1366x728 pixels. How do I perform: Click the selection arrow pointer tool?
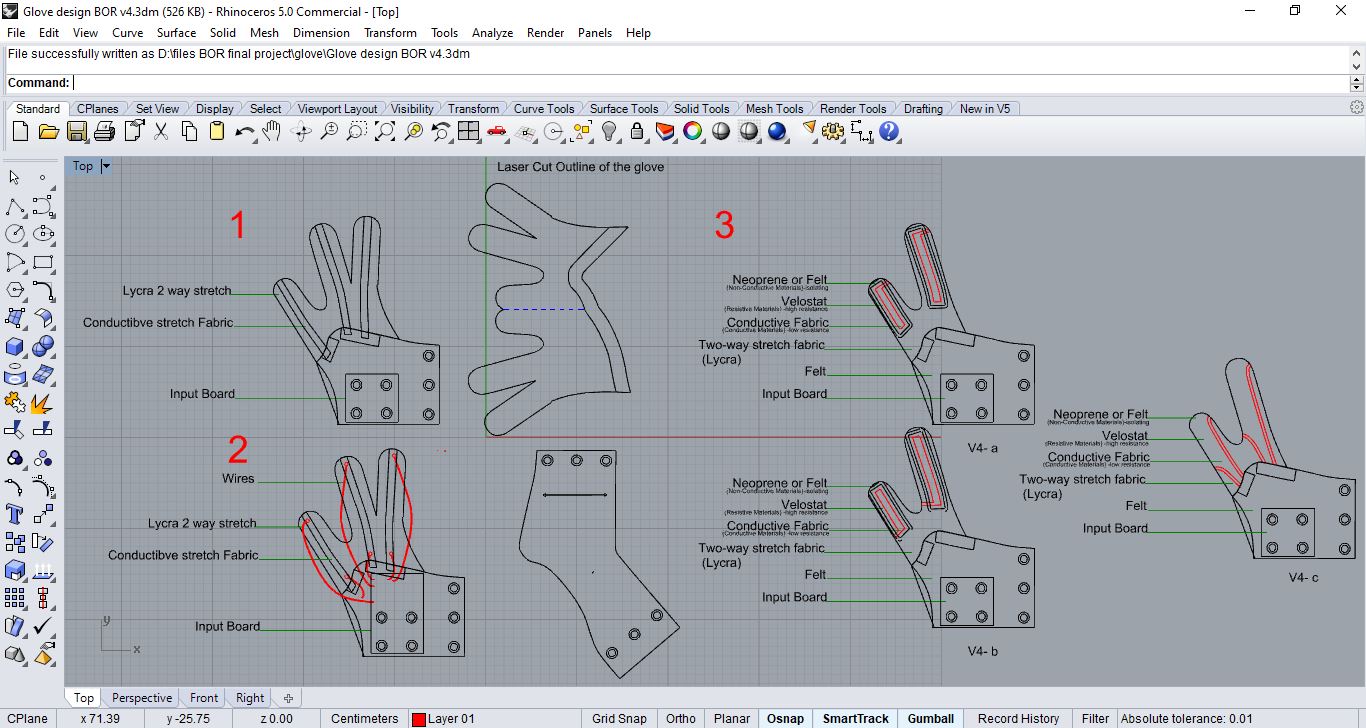15,178
